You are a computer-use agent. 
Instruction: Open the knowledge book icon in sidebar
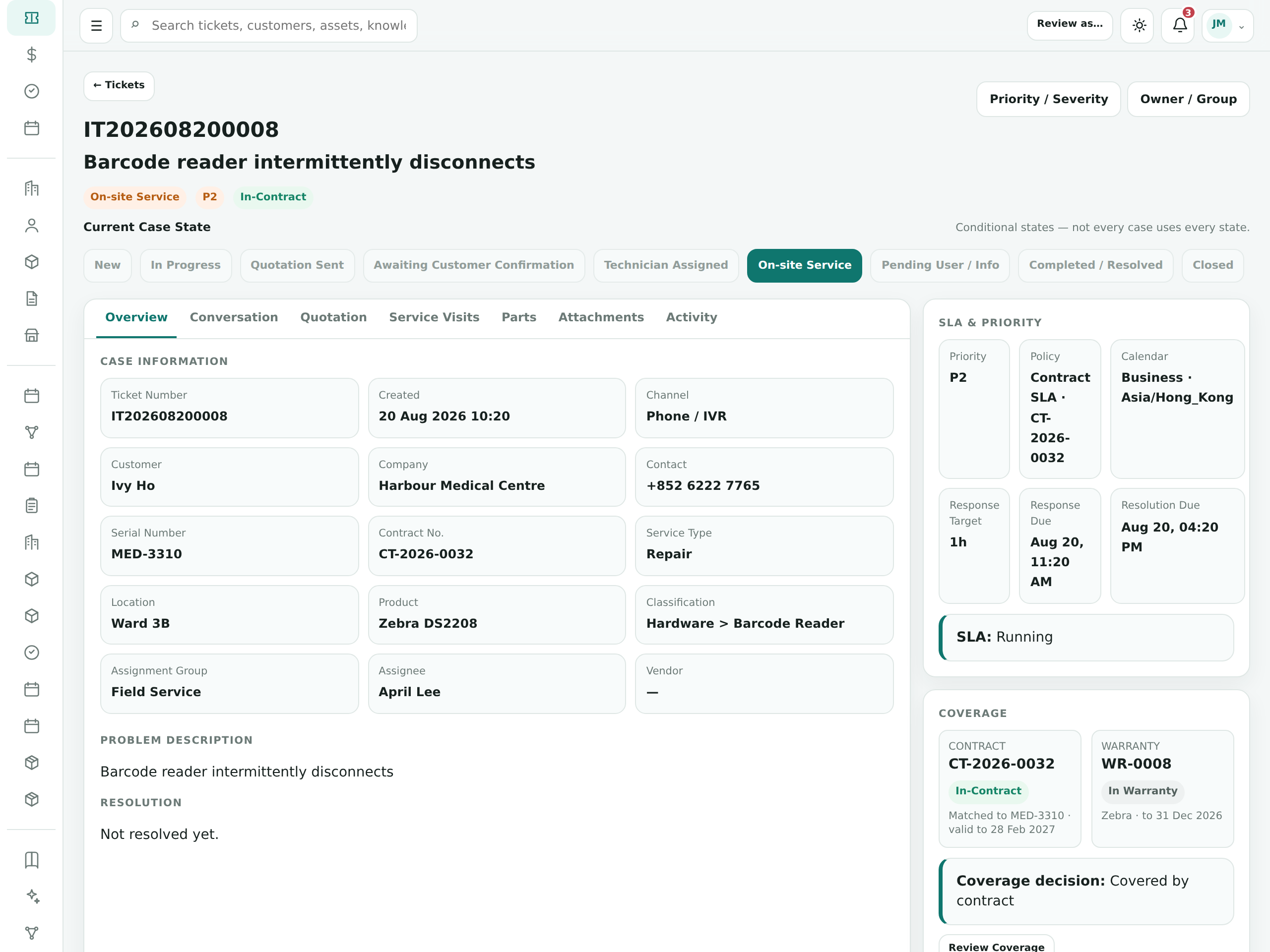(x=32, y=860)
